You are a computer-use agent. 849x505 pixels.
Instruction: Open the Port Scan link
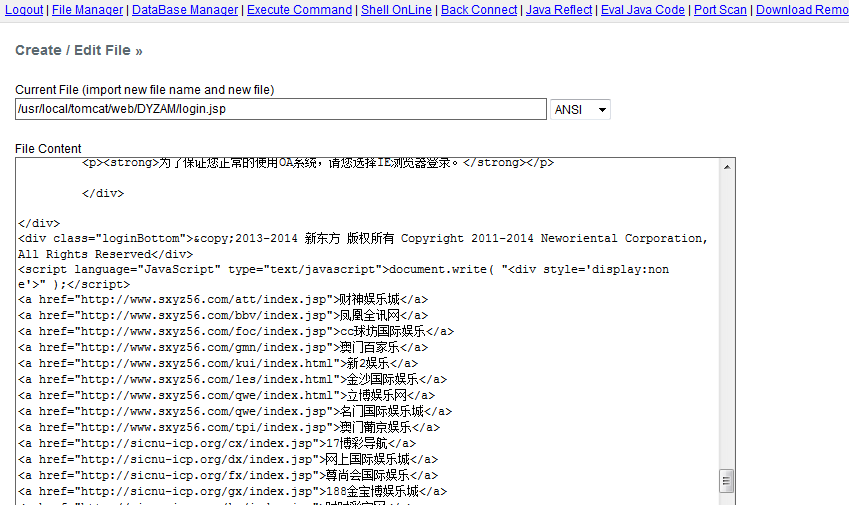720,10
